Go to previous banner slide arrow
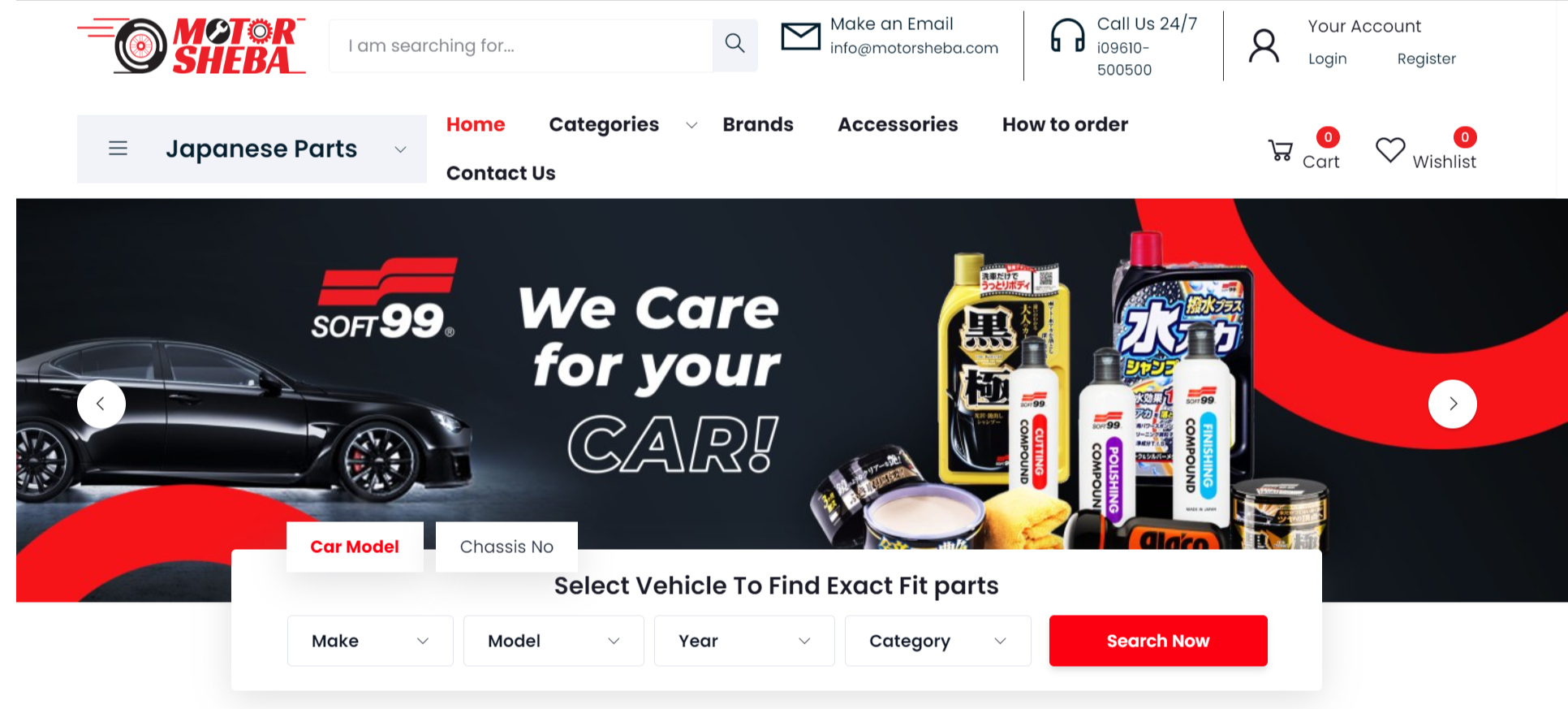The height and width of the screenshot is (709, 1568). 101,404
